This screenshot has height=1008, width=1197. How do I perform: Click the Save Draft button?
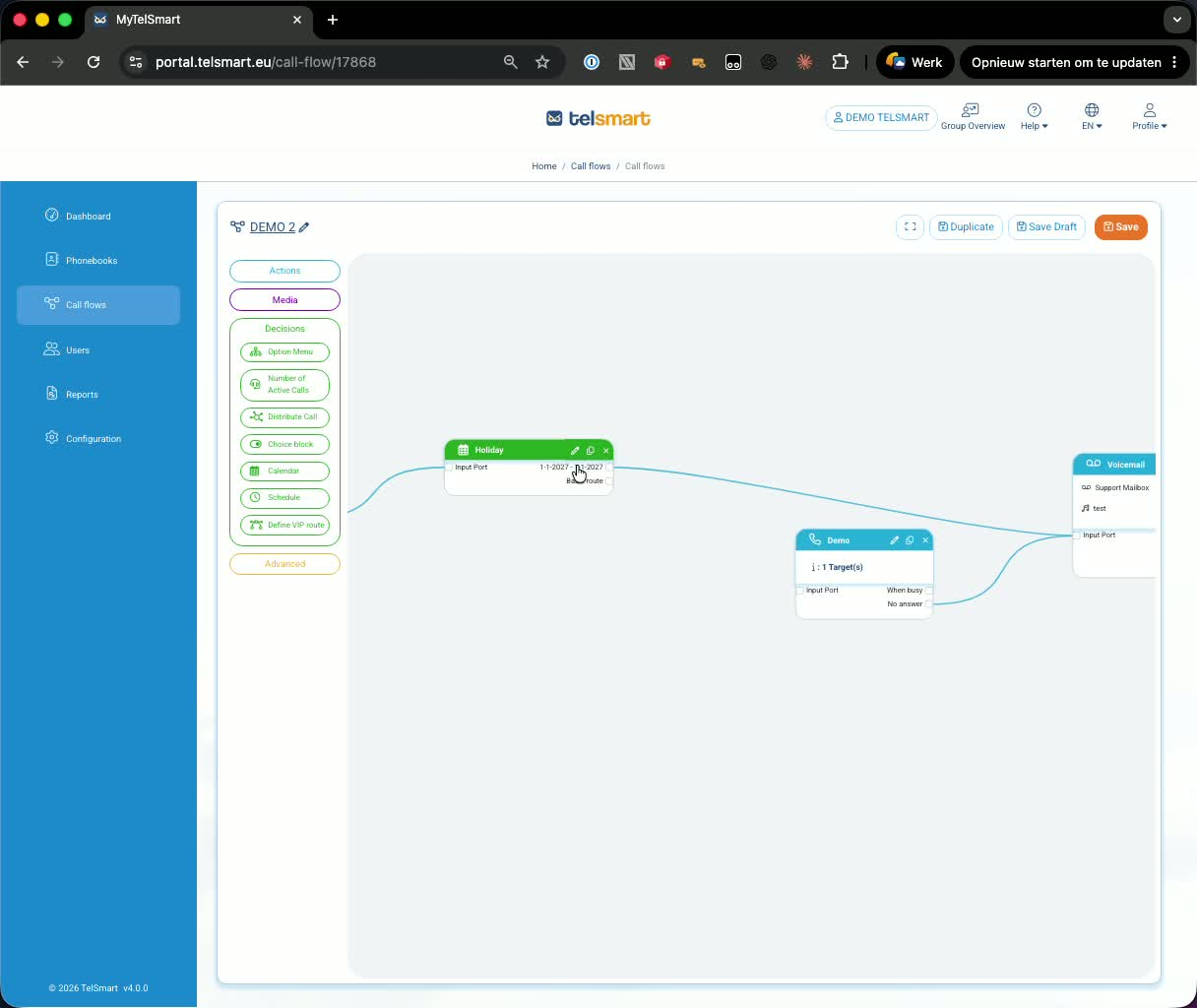pos(1046,226)
